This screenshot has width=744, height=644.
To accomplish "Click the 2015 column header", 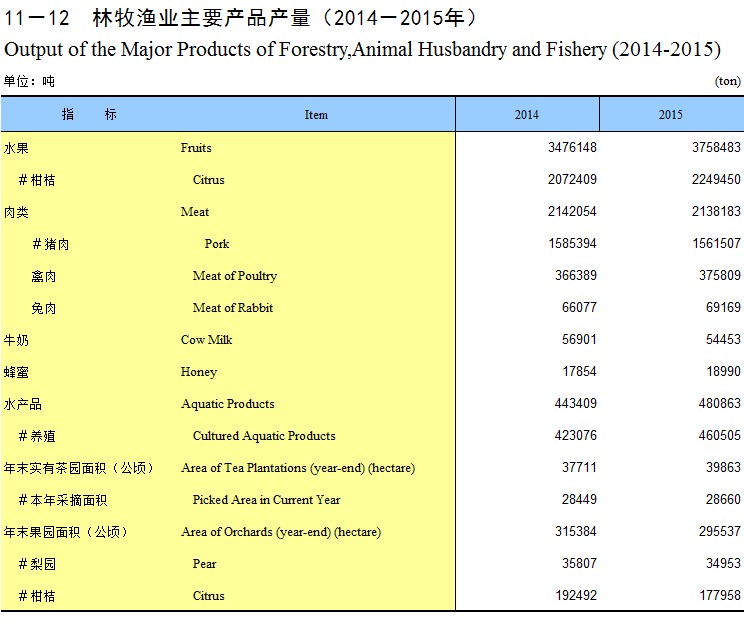I will click(670, 115).
